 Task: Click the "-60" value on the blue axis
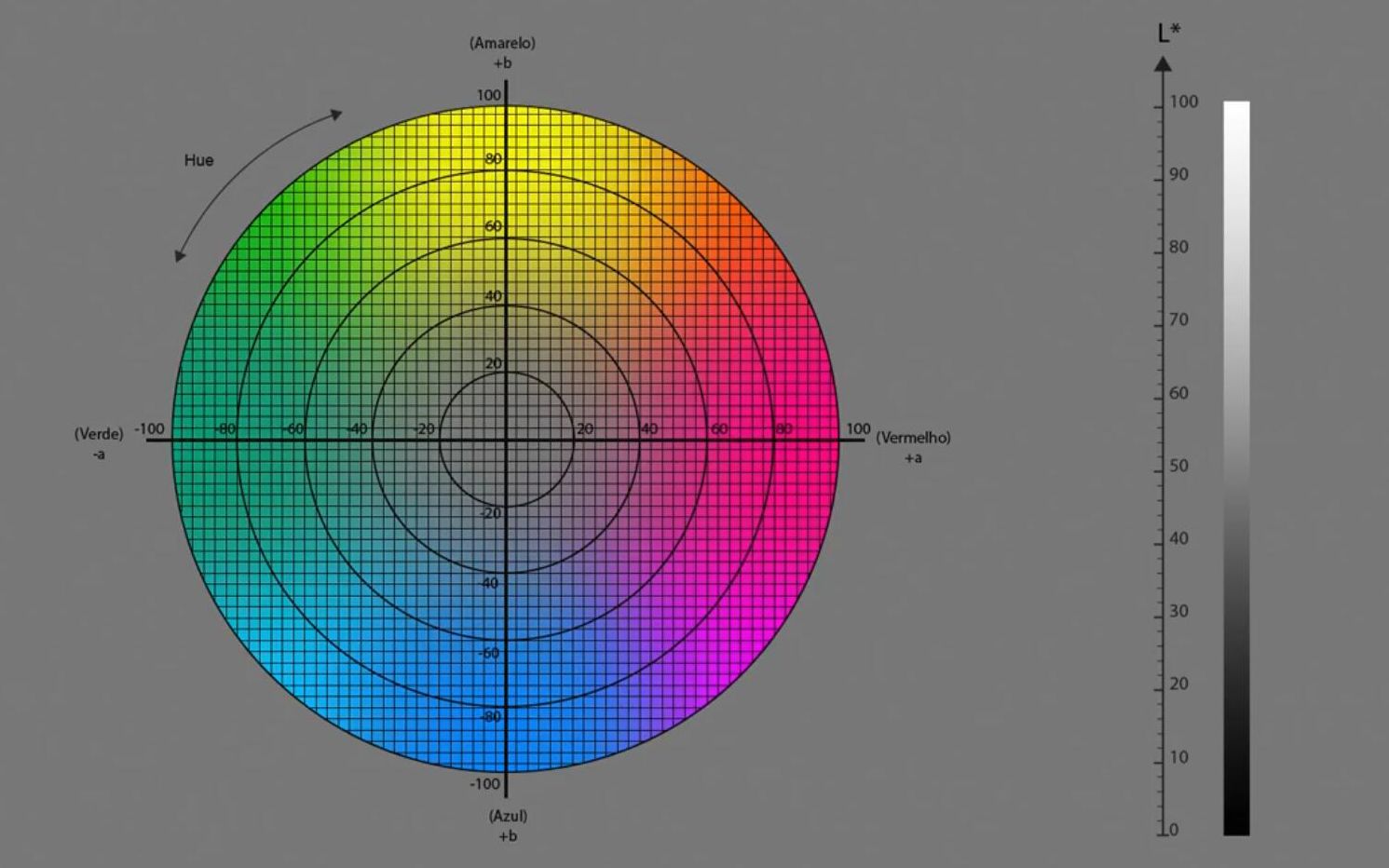(x=489, y=653)
